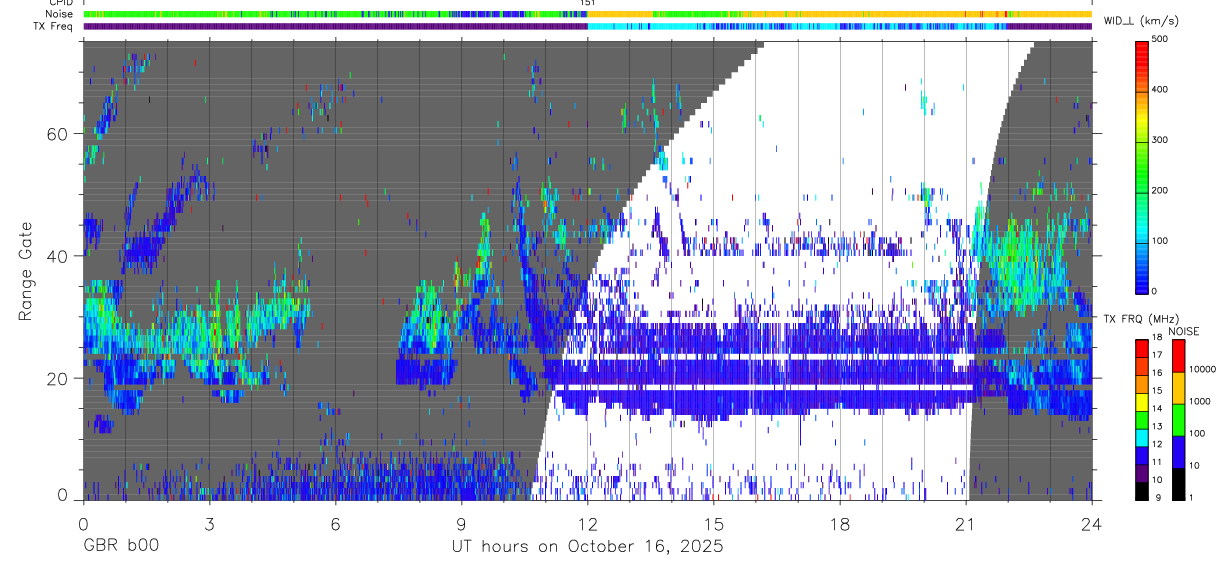Click the GBR b00 radar beam label
Screen dimensions: 1228x567
119,547
